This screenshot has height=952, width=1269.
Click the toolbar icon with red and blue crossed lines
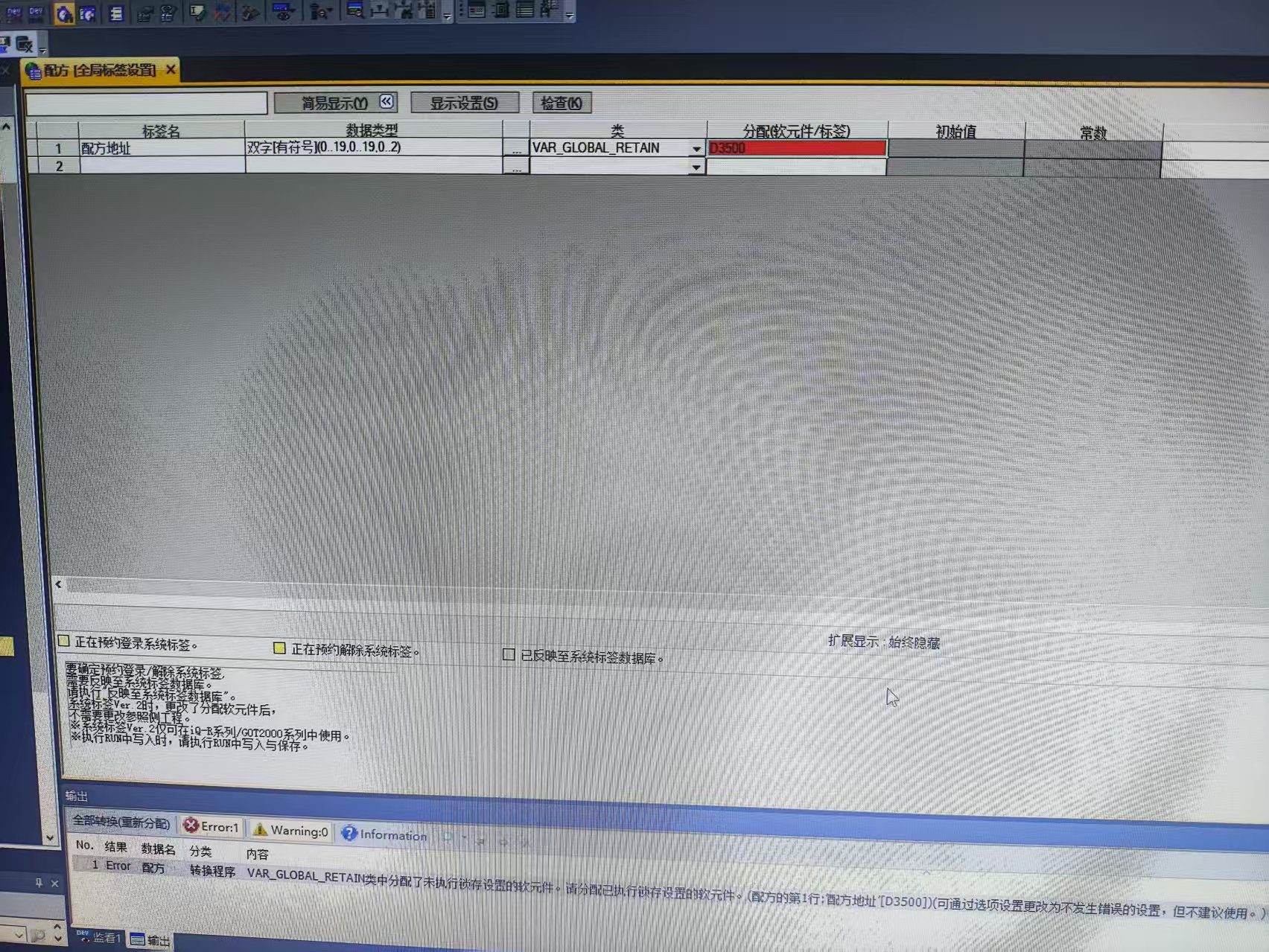222,13
